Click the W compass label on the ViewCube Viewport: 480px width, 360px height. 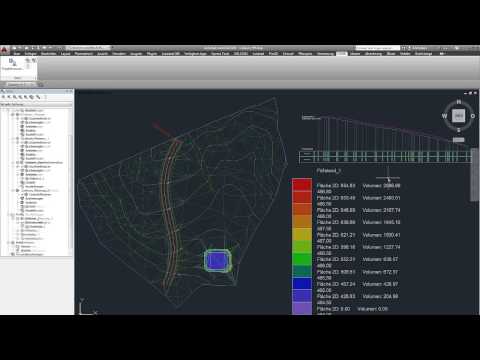coord(444,116)
